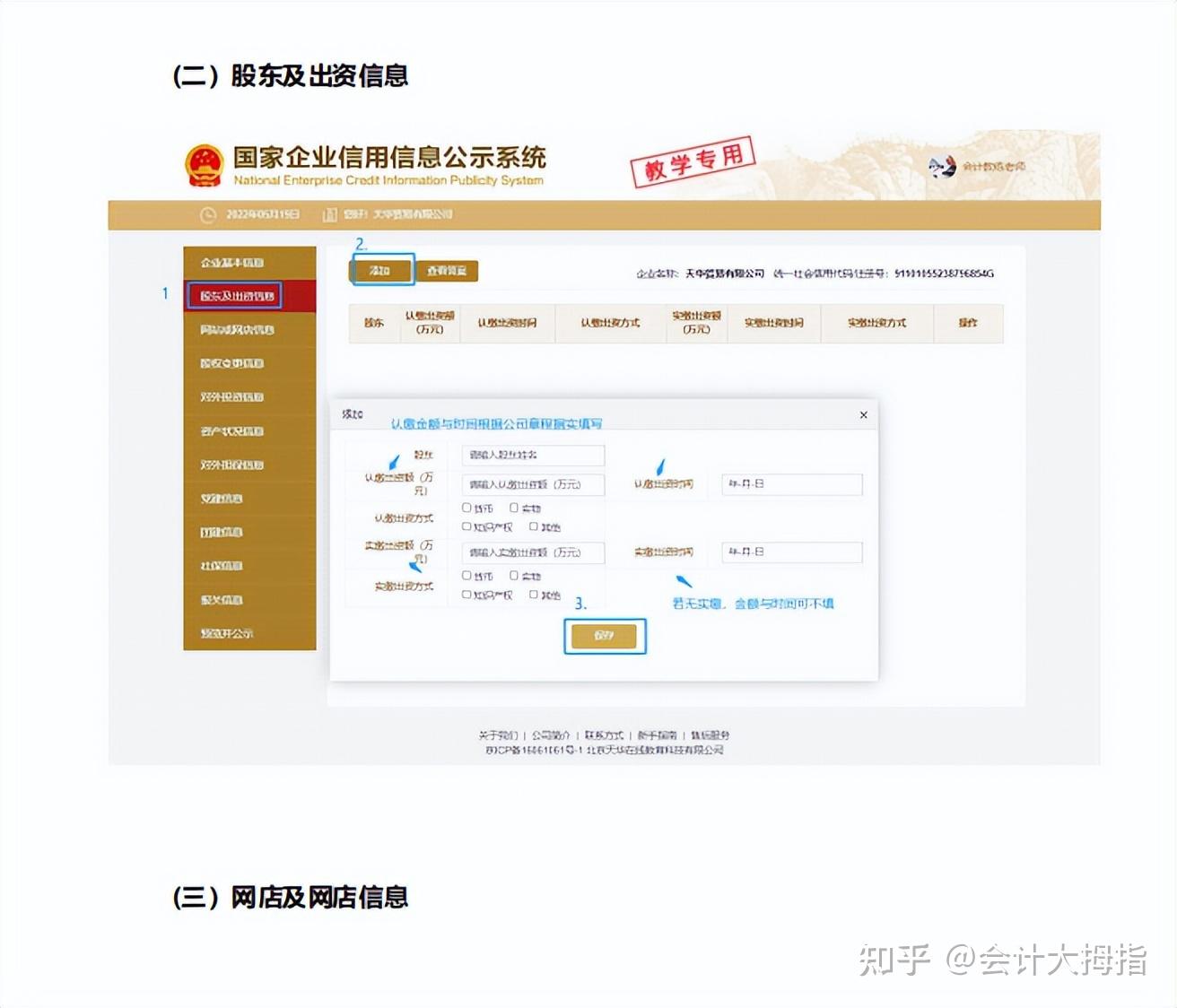Open 党建信息 in the sidebar
Viewport: 1177px width, 1008px height.
(249, 499)
